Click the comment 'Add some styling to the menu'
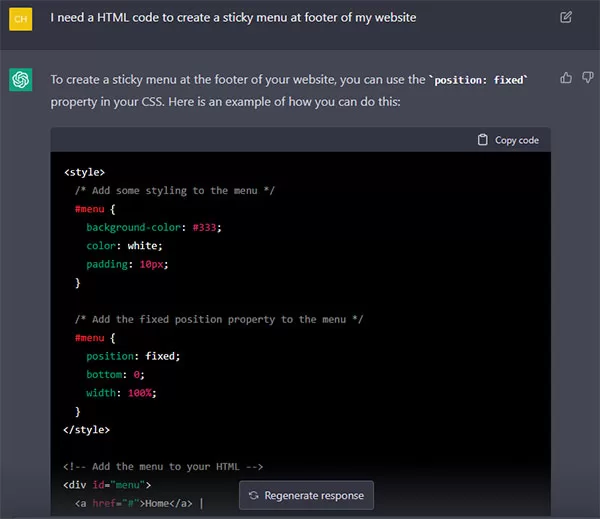 (x=175, y=191)
